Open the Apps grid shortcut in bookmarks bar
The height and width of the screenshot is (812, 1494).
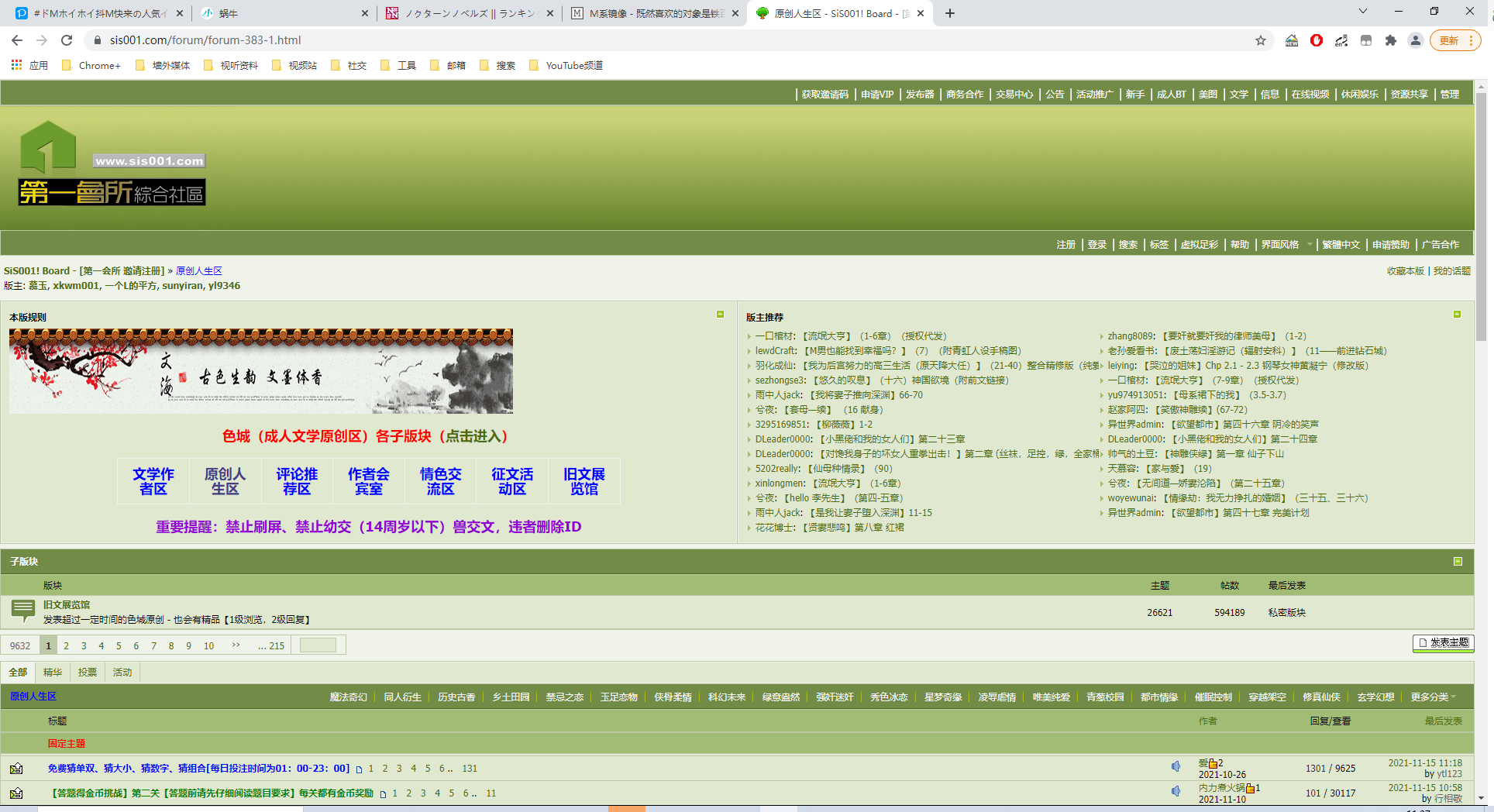16,65
